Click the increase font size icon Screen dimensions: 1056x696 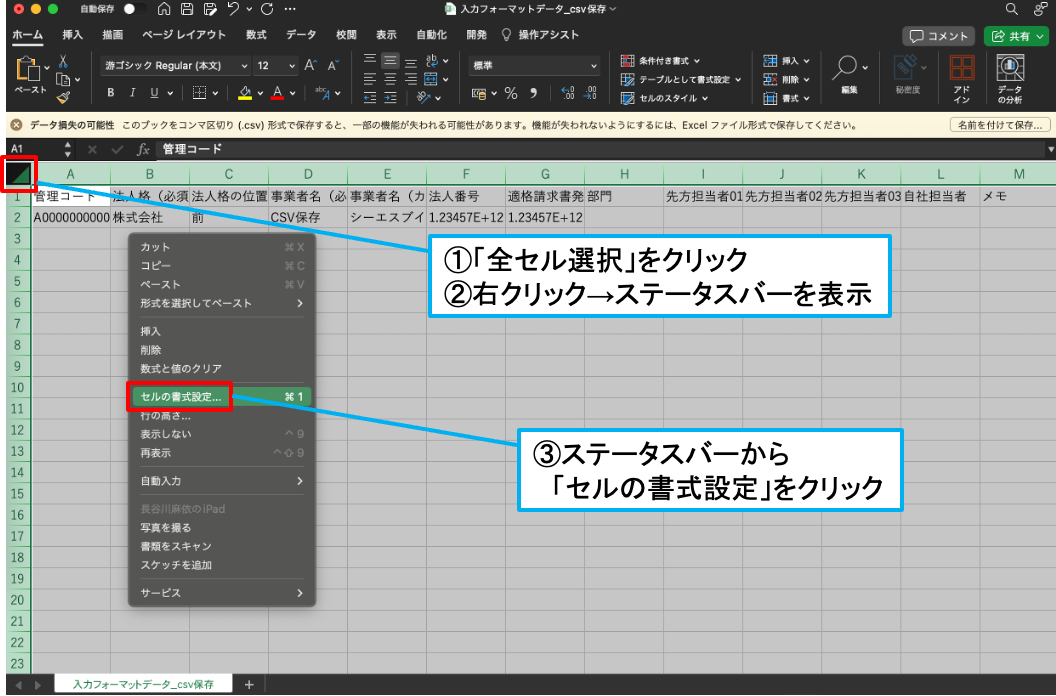point(310,65)
